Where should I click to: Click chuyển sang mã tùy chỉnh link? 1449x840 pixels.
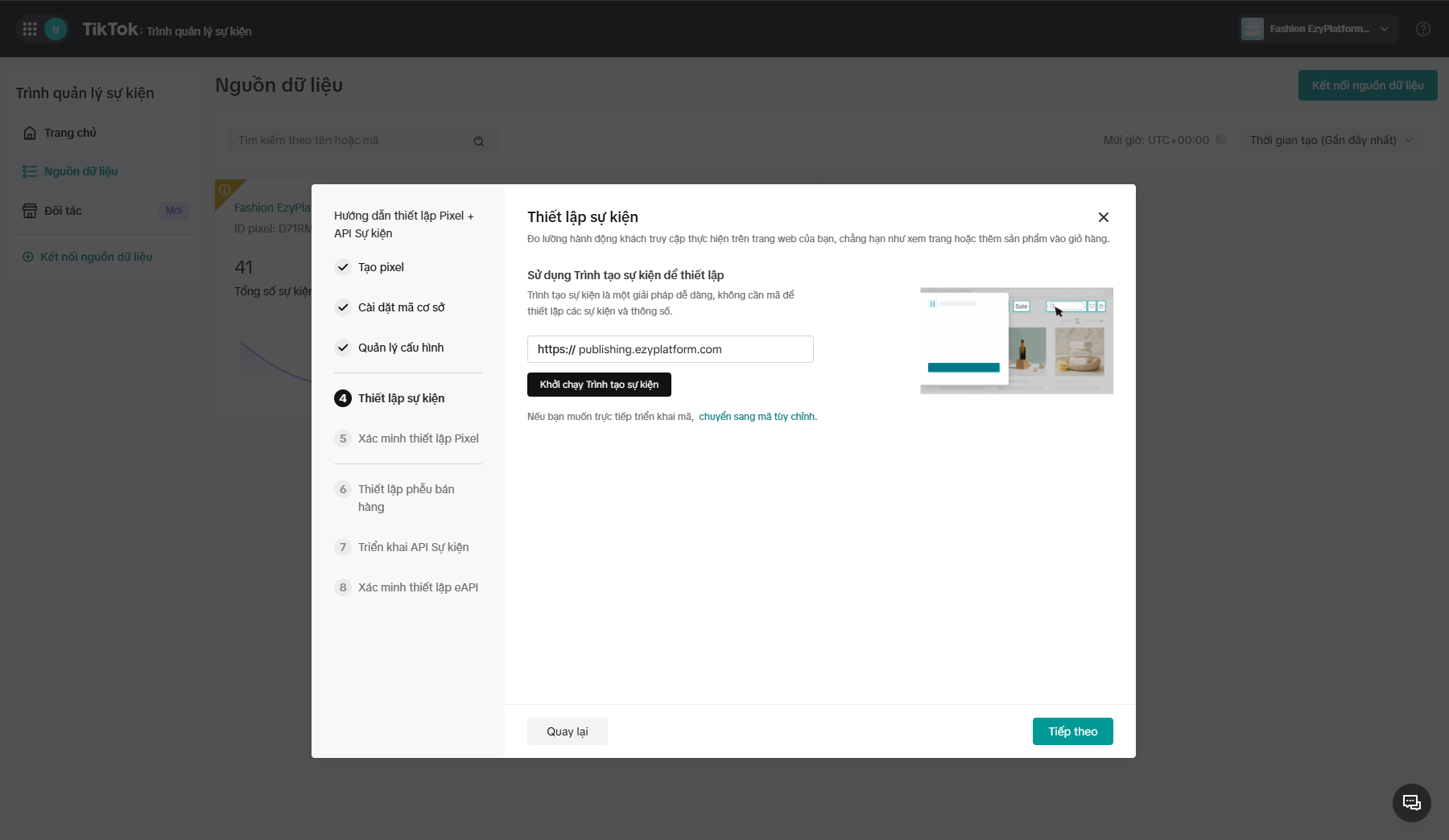(757, 417)
